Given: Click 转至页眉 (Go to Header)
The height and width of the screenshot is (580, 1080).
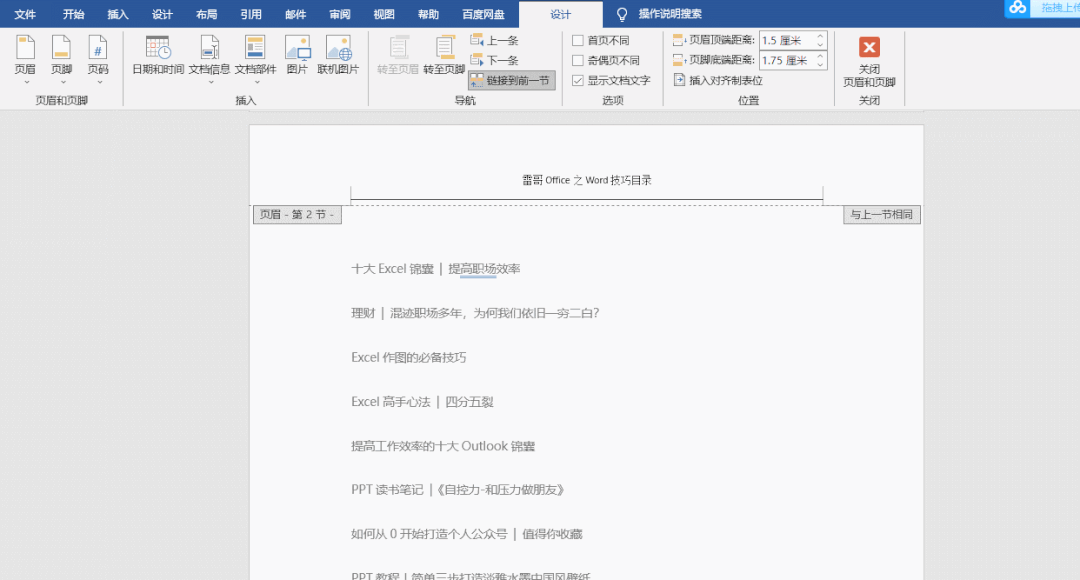Looking at the screenshot, I should (398, 55).
